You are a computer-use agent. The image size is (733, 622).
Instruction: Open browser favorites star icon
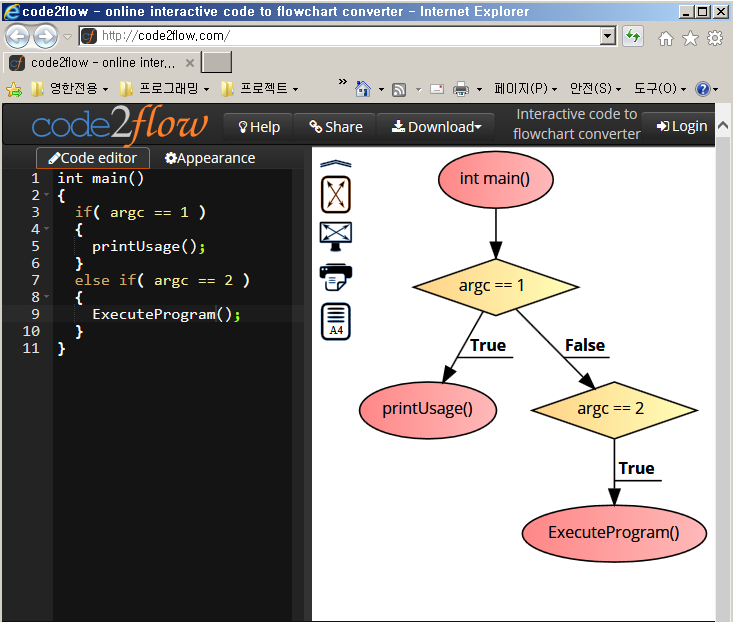690,38
